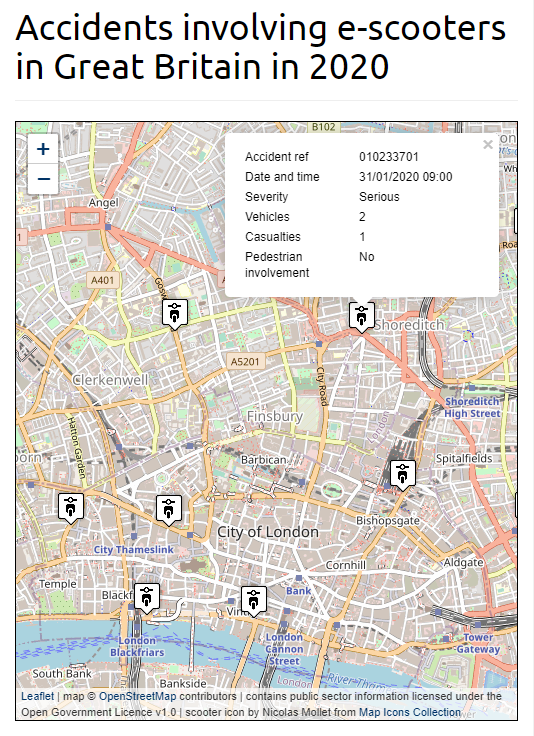Zoom out the map with minus button
Image resolution: width=534 pixels, height=736 pixels.
click(43, 179)
